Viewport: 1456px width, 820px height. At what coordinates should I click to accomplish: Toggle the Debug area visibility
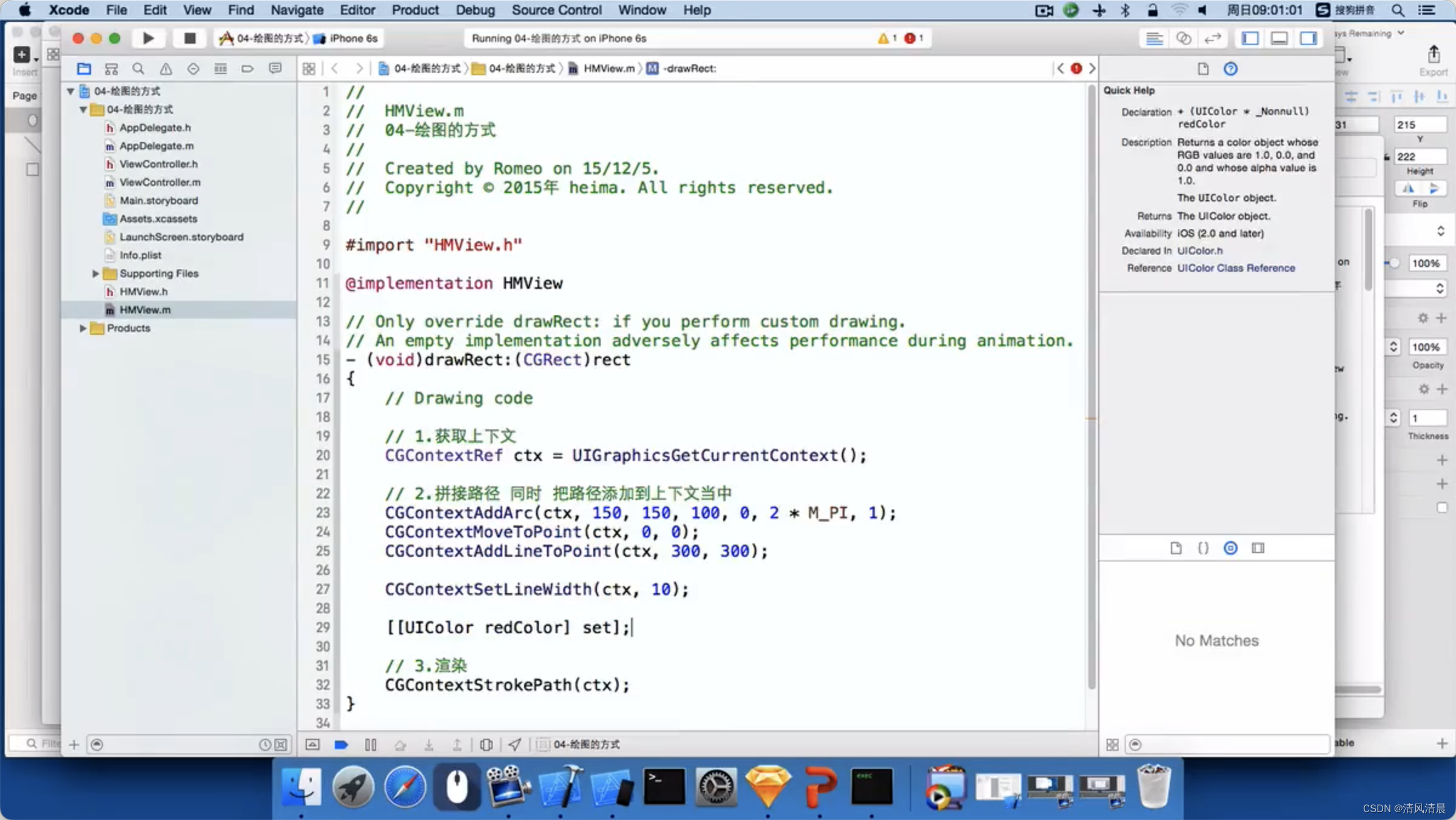(1279, 38)
